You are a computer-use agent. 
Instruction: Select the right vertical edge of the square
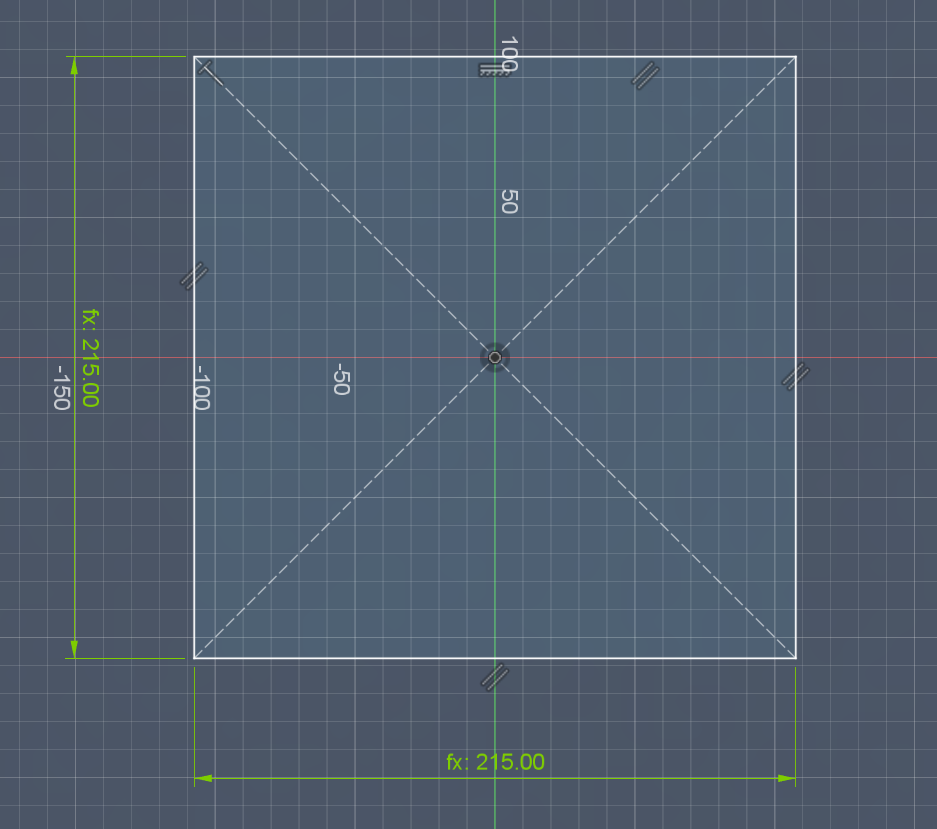coord(797,500)
